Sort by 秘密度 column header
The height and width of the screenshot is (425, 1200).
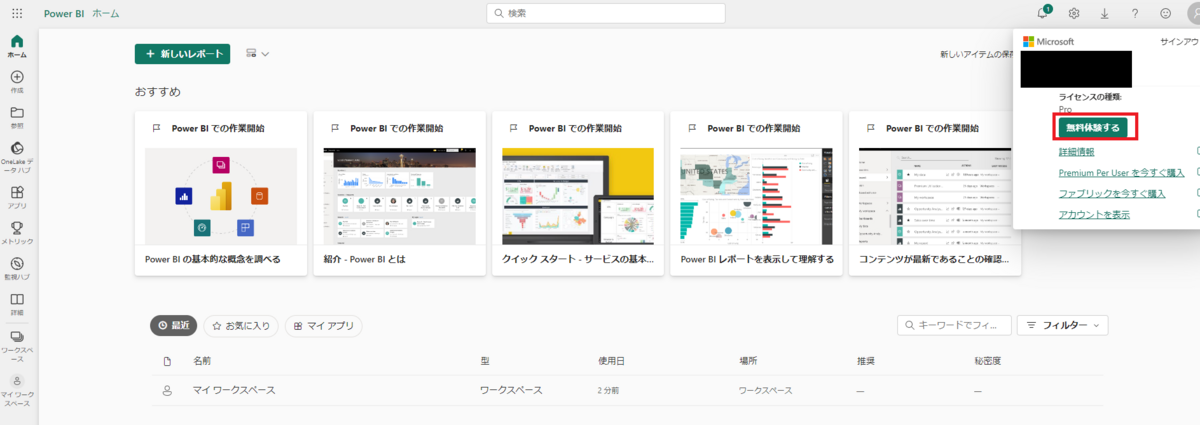coord(988,360)
